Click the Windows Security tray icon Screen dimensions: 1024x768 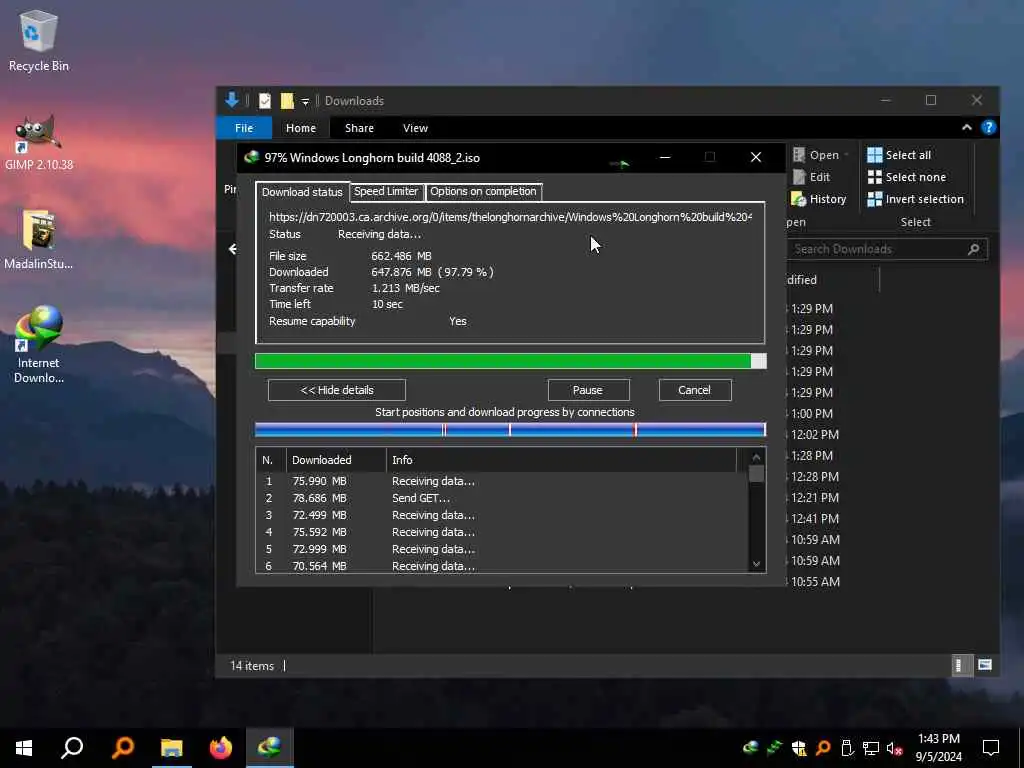point(799,748)
